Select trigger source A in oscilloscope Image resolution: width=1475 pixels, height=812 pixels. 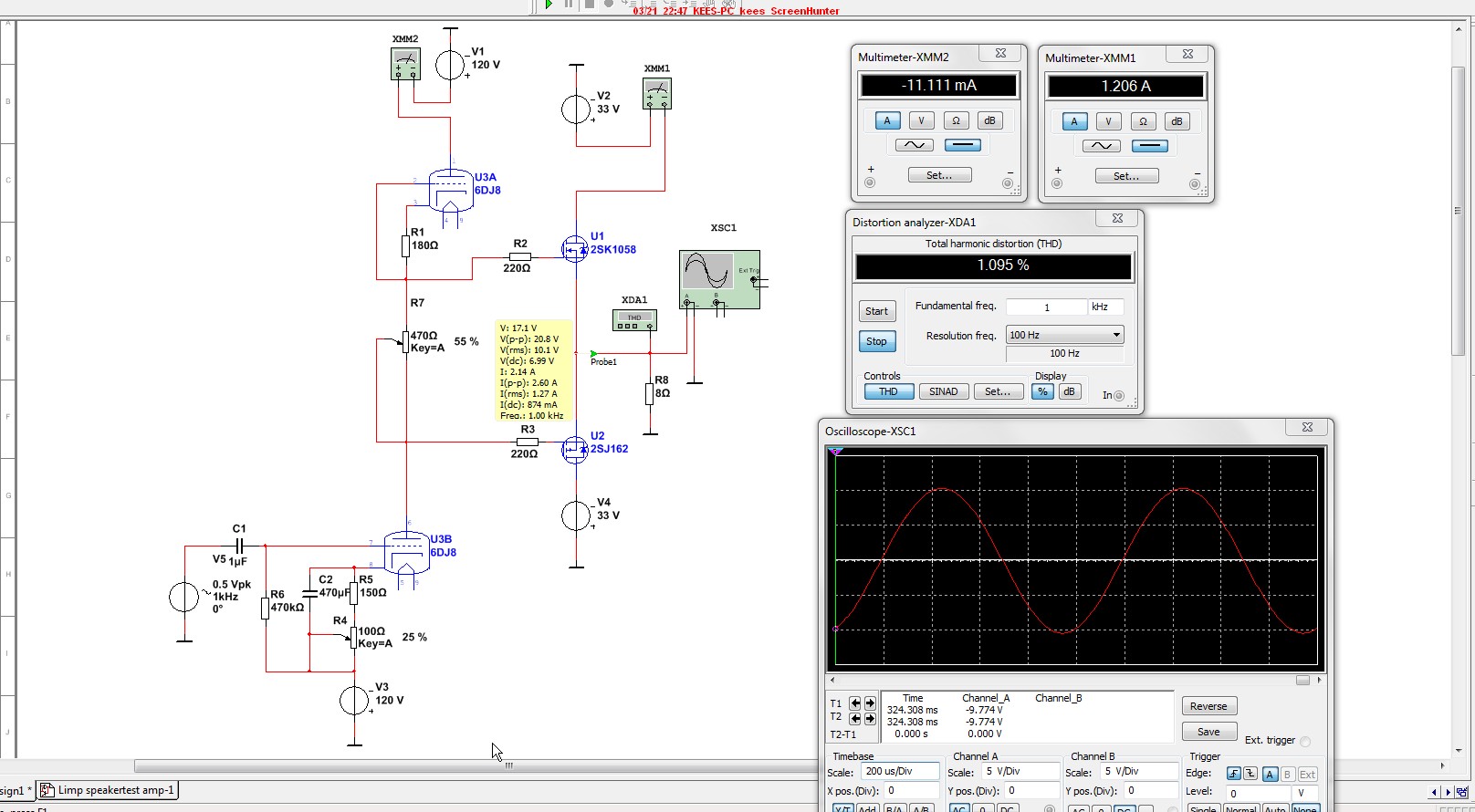coord(1270,774)
